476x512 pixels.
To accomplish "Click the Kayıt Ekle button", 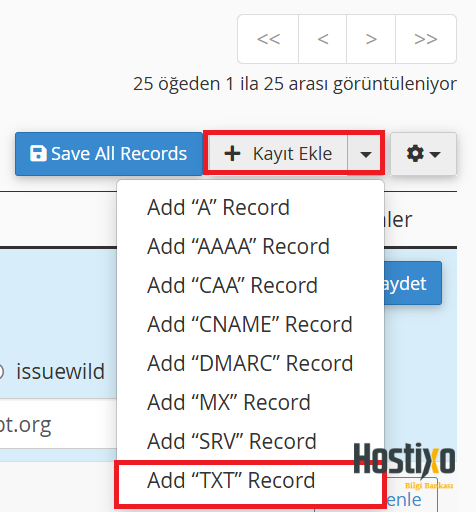I will (278, 154).
